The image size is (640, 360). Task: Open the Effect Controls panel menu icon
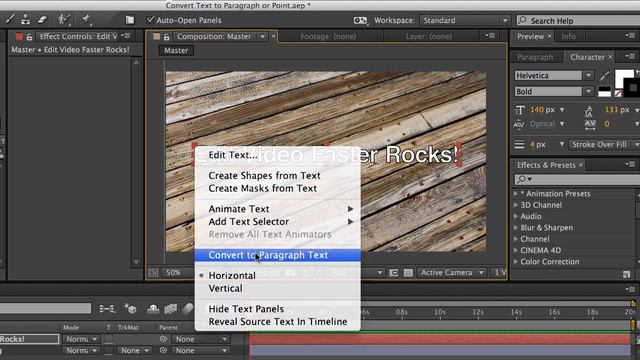click(x=126, y=36)
